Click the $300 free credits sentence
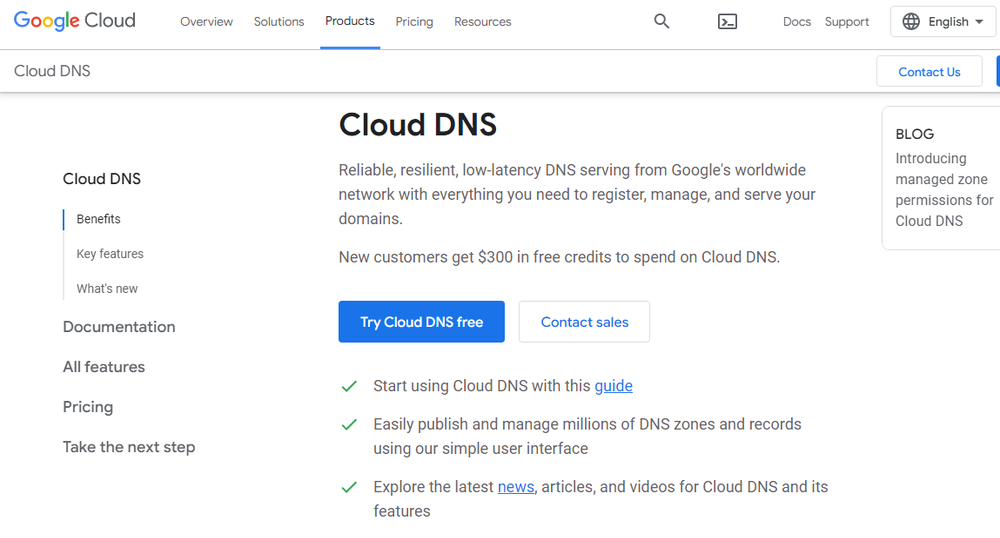 point(559,257)
